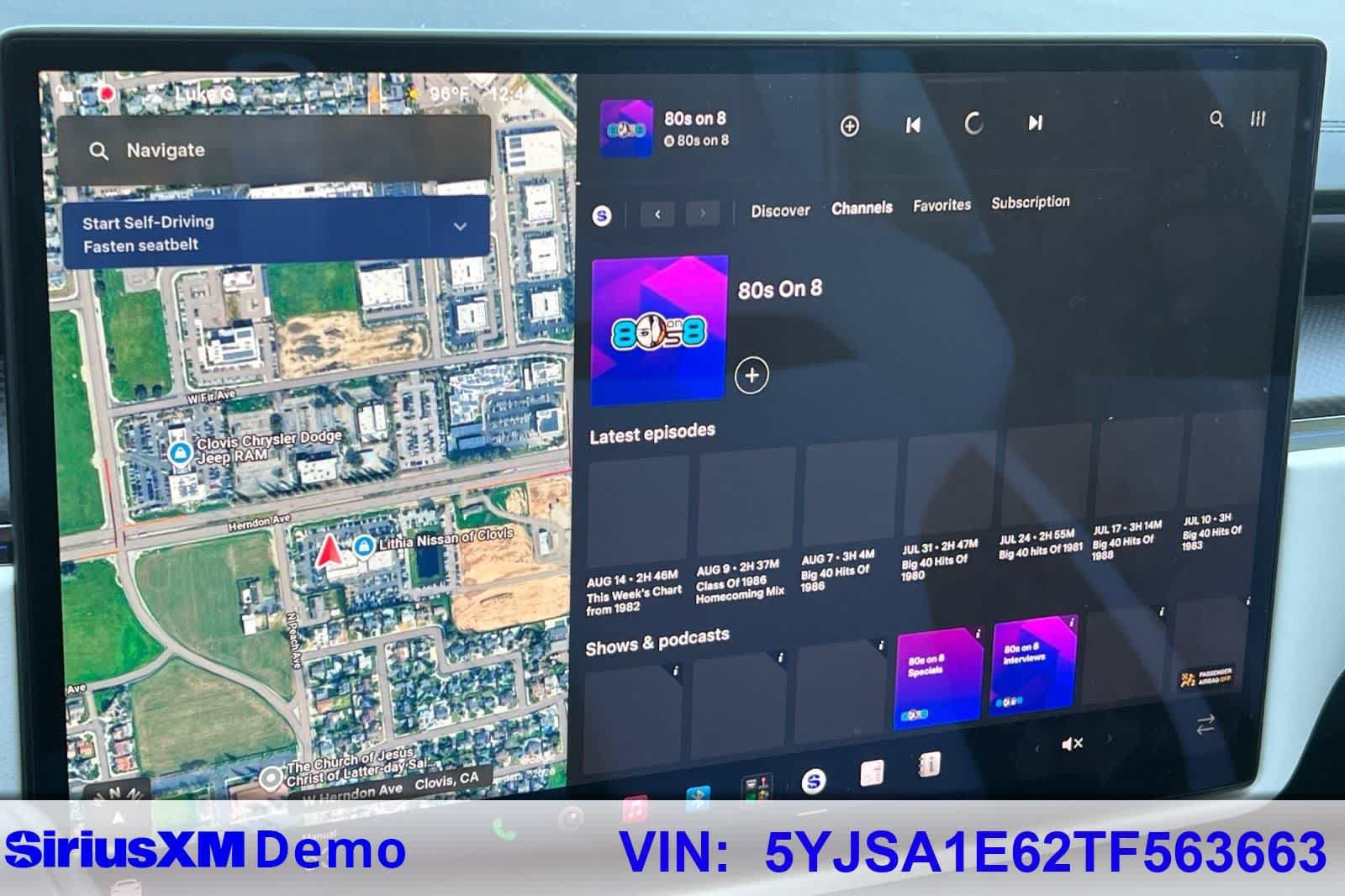This screenshot has width=1345, height=896.
Task: Tap the large 80s on 8 channel artwork
Action: [x=659, y=330]
